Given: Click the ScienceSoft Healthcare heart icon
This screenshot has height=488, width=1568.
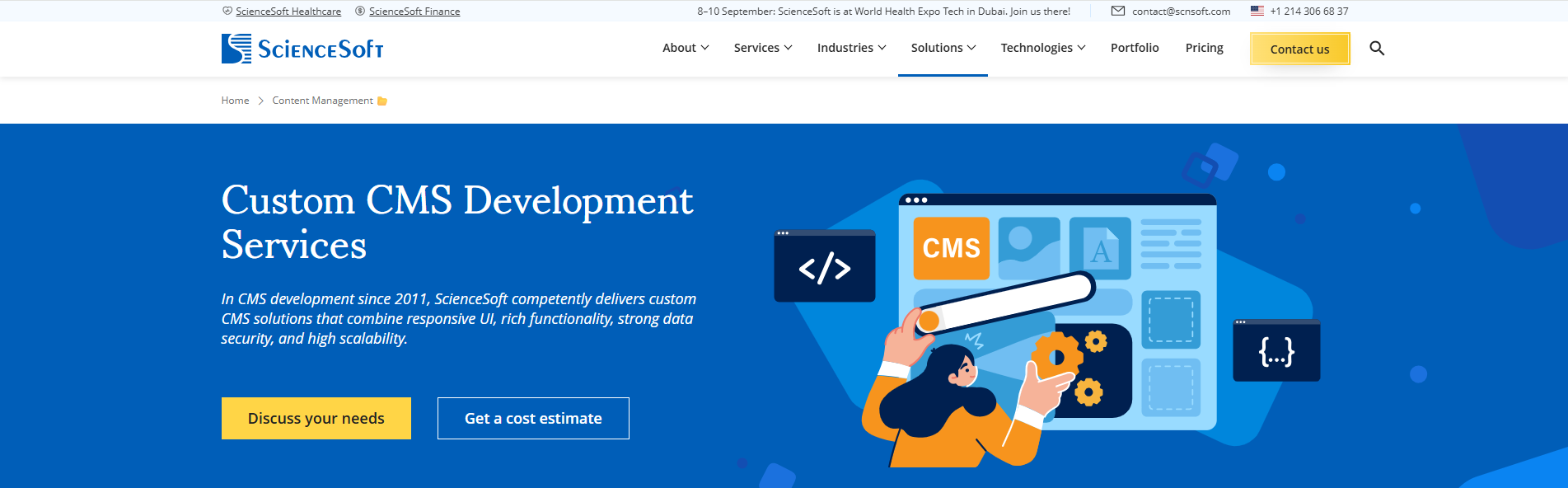Looking at the screenshot, I should pos(227,12).
